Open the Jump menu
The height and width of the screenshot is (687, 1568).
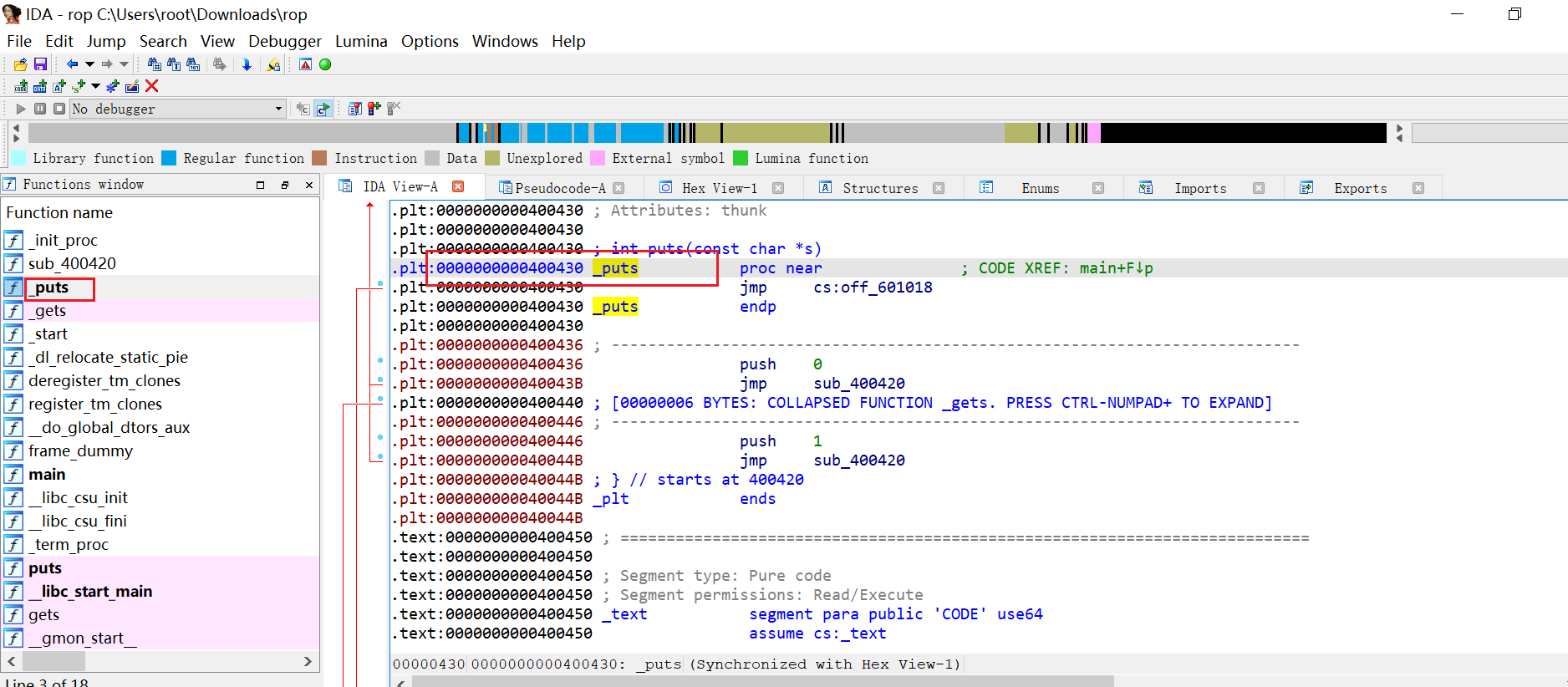[x=106, y=41]
